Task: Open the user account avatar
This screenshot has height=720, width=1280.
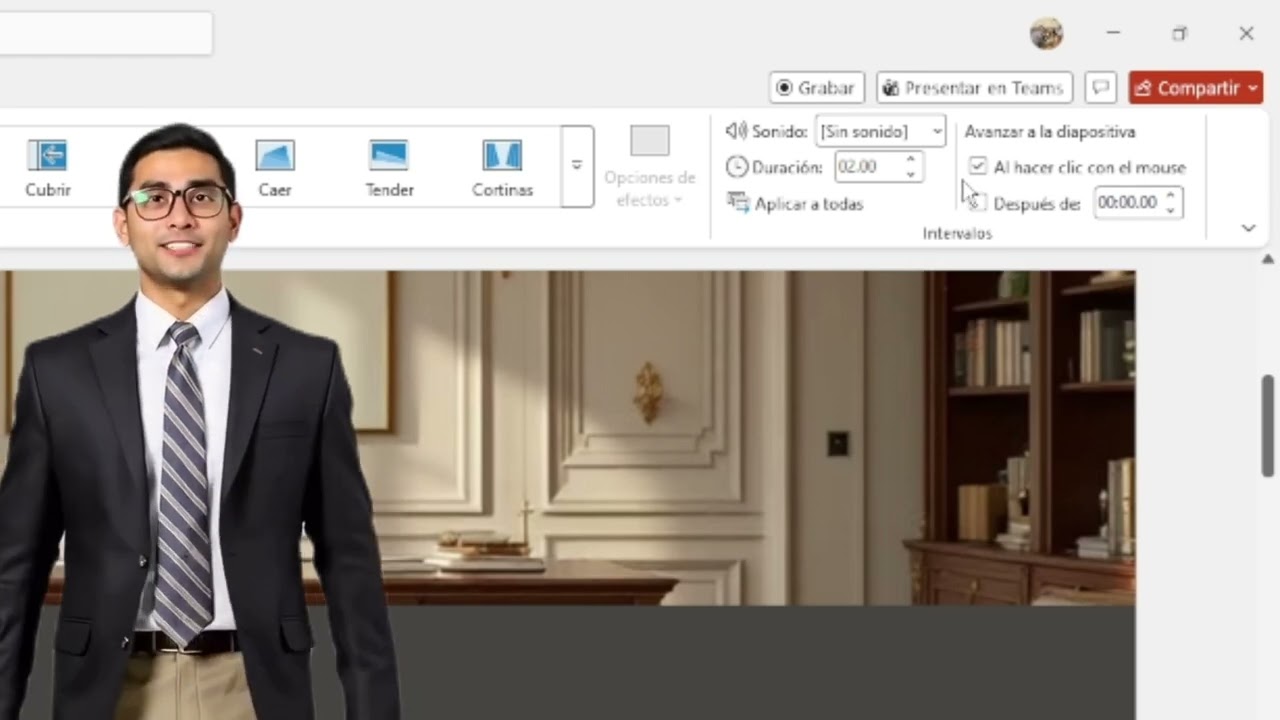Action: (1047, 34)
